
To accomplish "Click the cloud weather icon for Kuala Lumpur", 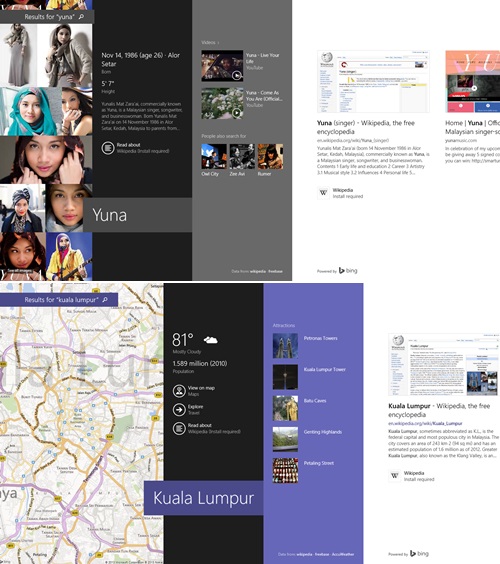I will (x=211, y=340).
